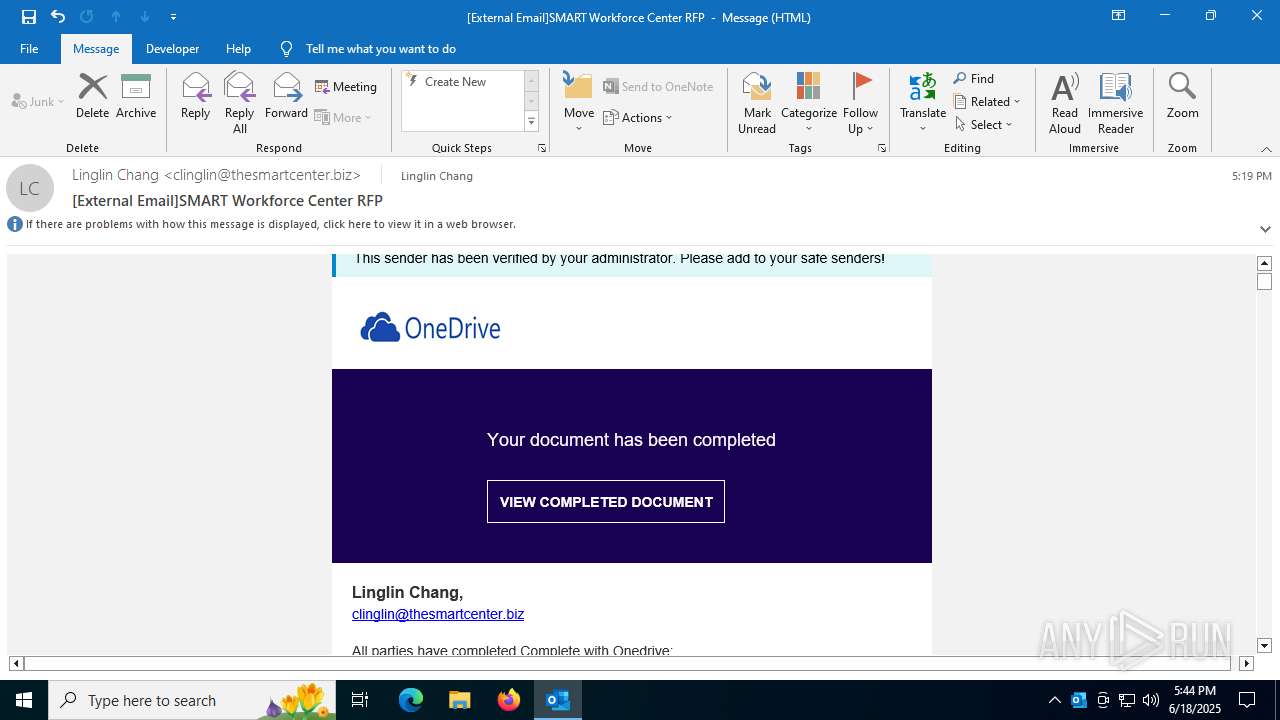Click the view in web browser info bar
This screenshot has height=720, width=1280.
point(270,224)
